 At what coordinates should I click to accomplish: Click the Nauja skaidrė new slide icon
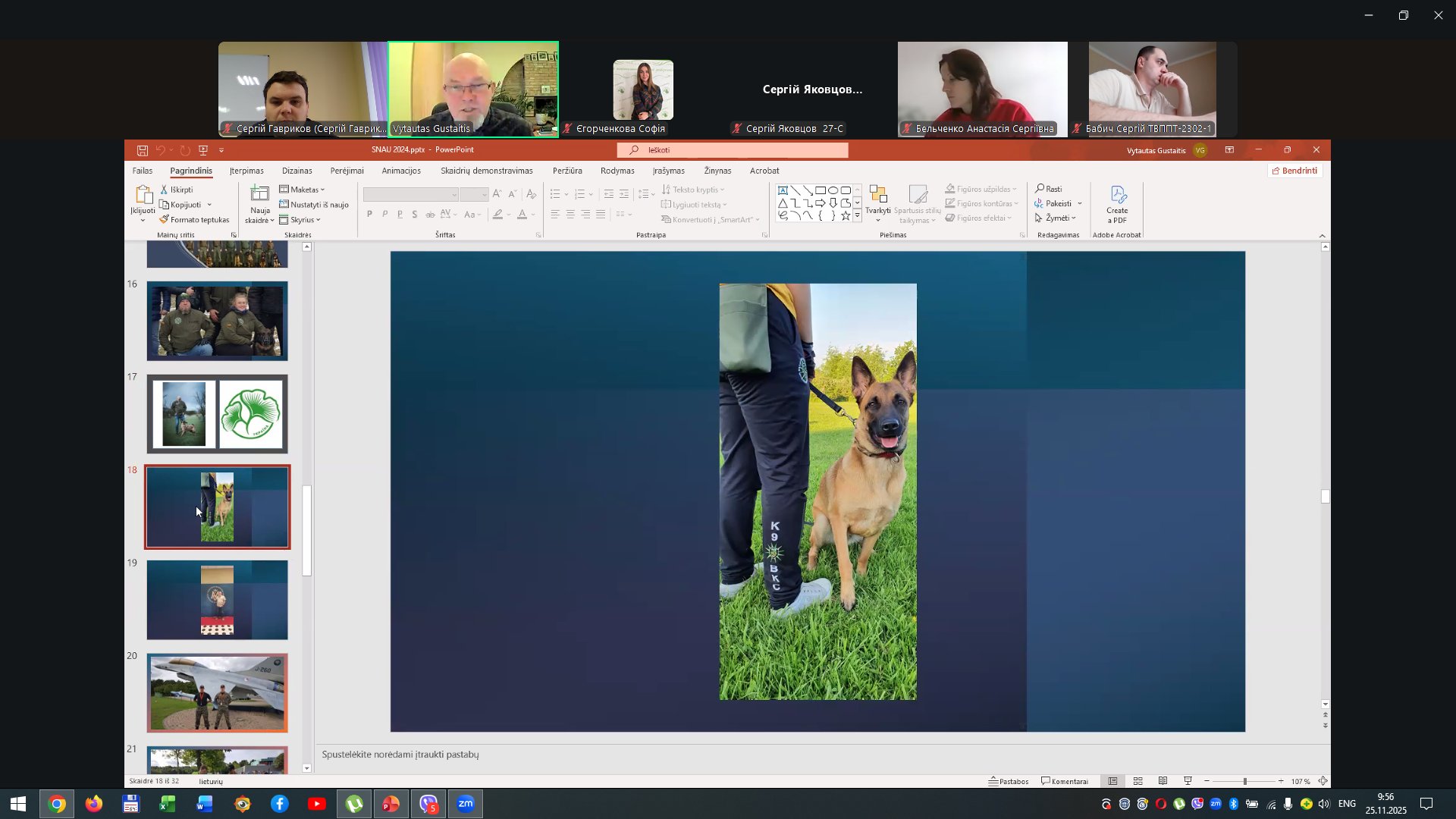tap(259, 195)
